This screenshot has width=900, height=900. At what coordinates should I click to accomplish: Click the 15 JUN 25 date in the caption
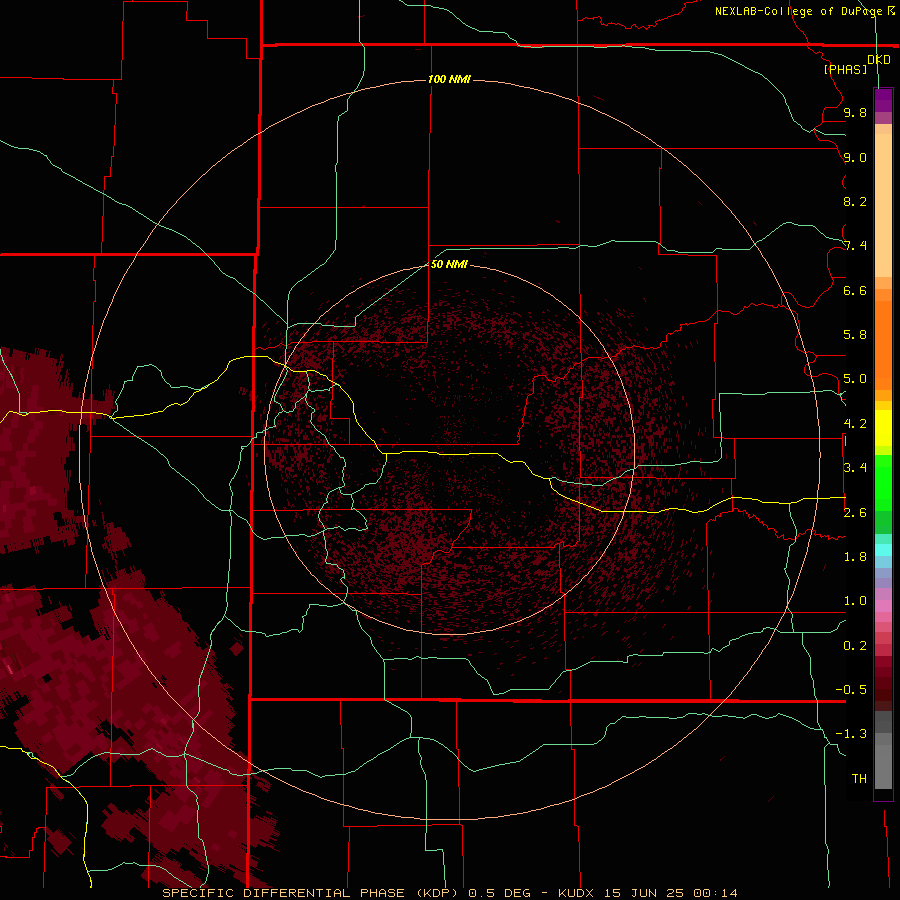[646, 893]
